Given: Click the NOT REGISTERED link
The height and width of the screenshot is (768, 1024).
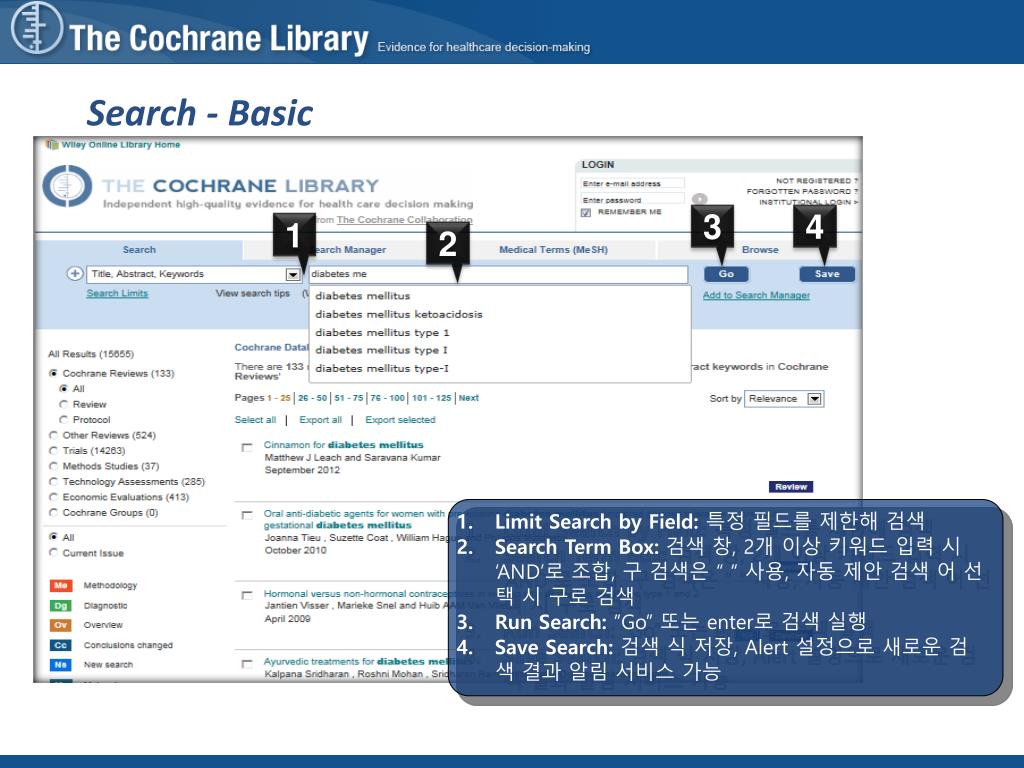Looking at the screenshot, I should (x=817, y=181).
